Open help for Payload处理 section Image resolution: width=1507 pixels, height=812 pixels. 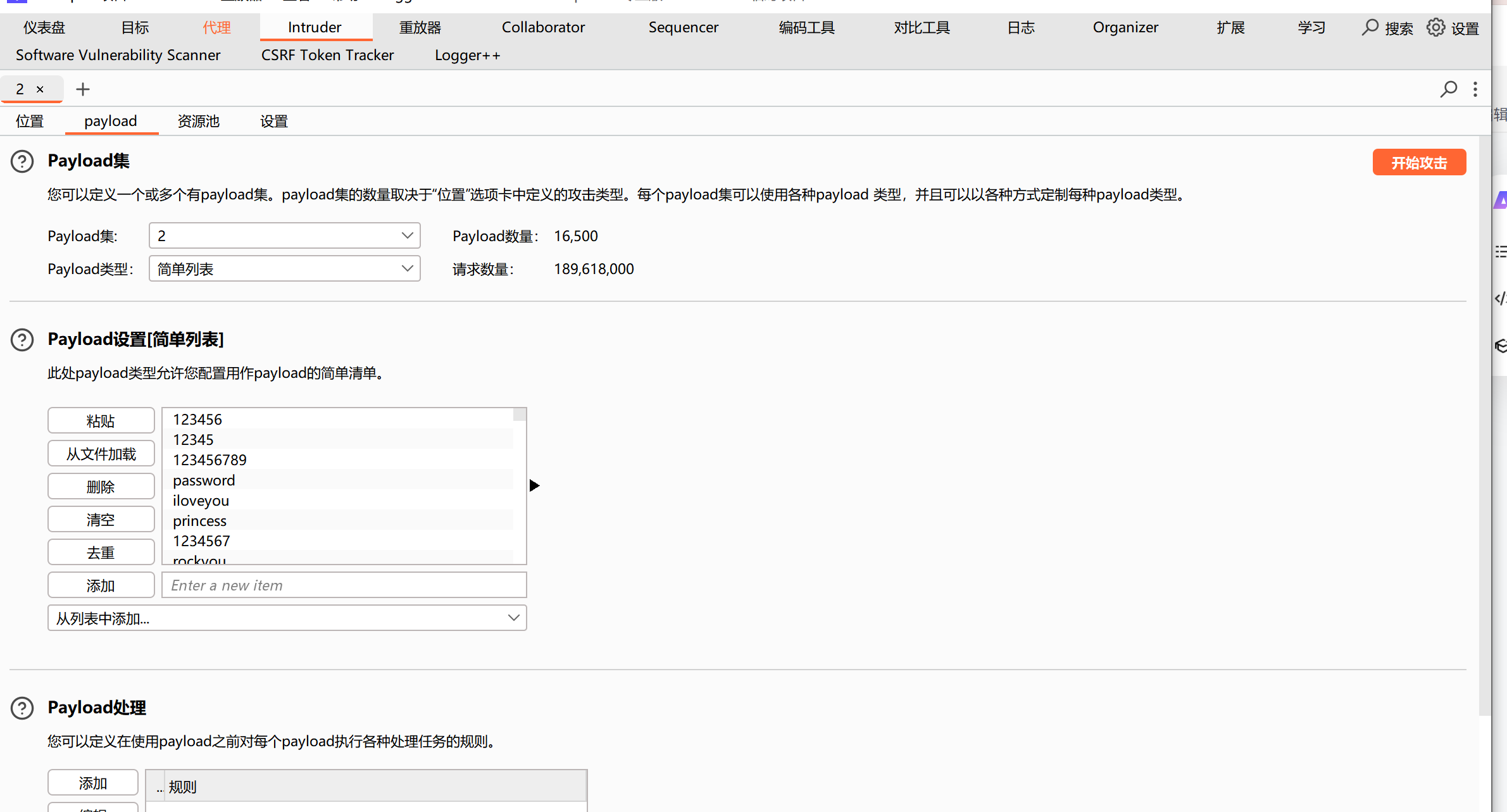[x=22, y=708]
